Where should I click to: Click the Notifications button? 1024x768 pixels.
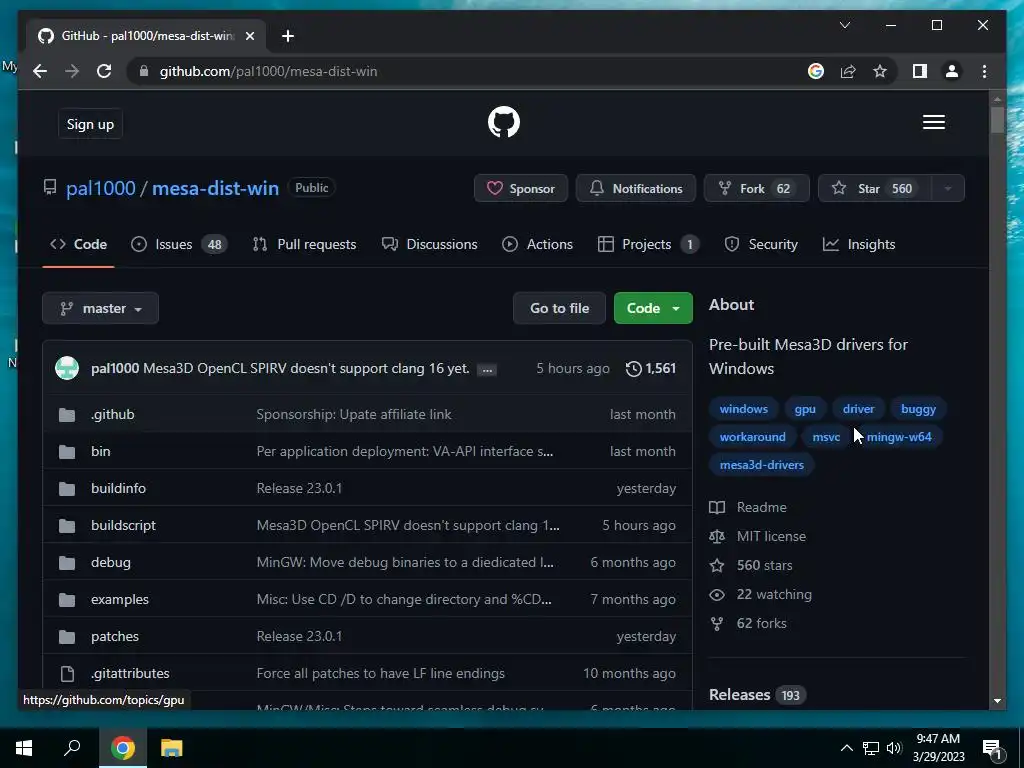(x=636, y=189)
